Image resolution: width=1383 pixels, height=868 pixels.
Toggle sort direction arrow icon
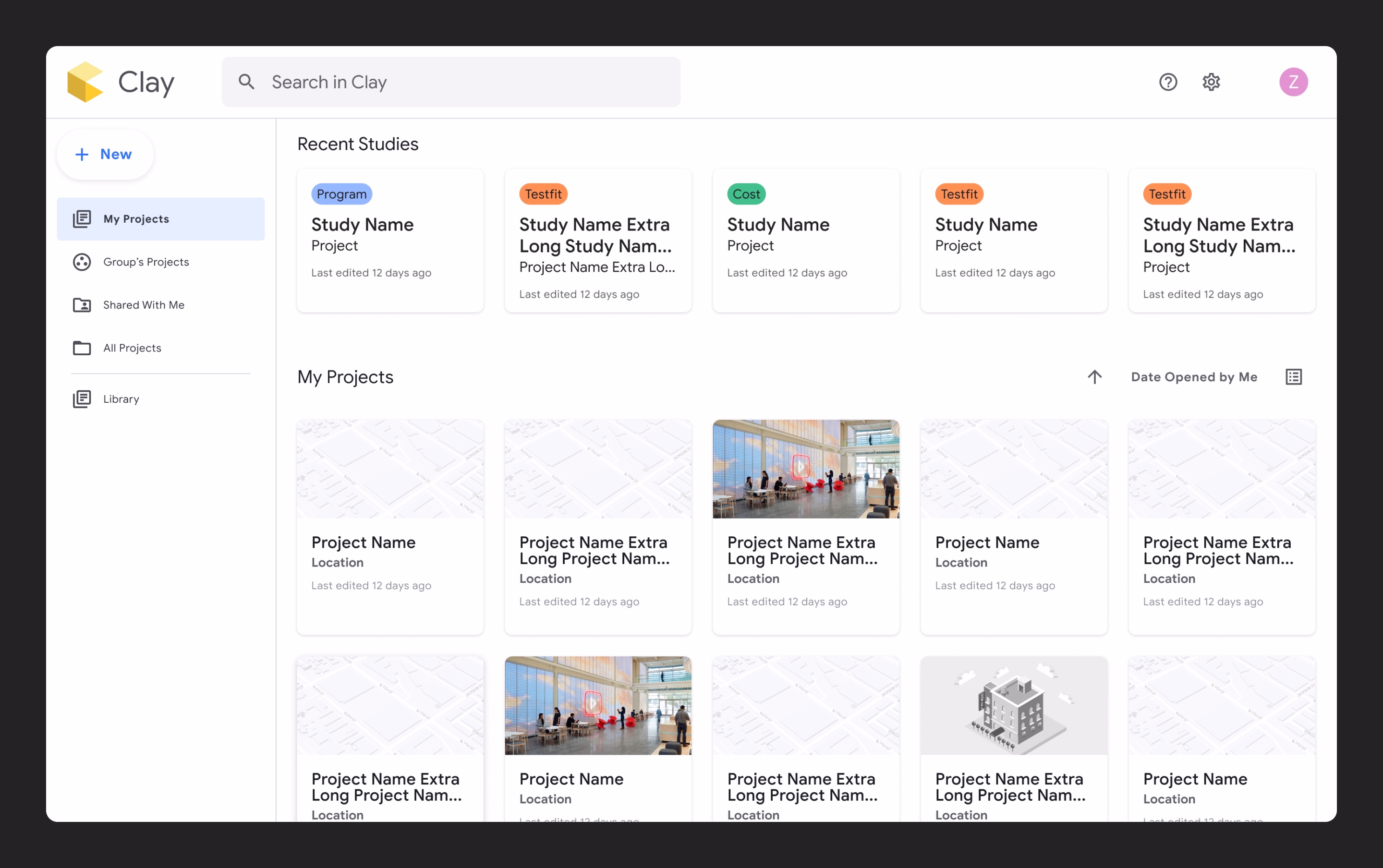(x=1094, y=377)
